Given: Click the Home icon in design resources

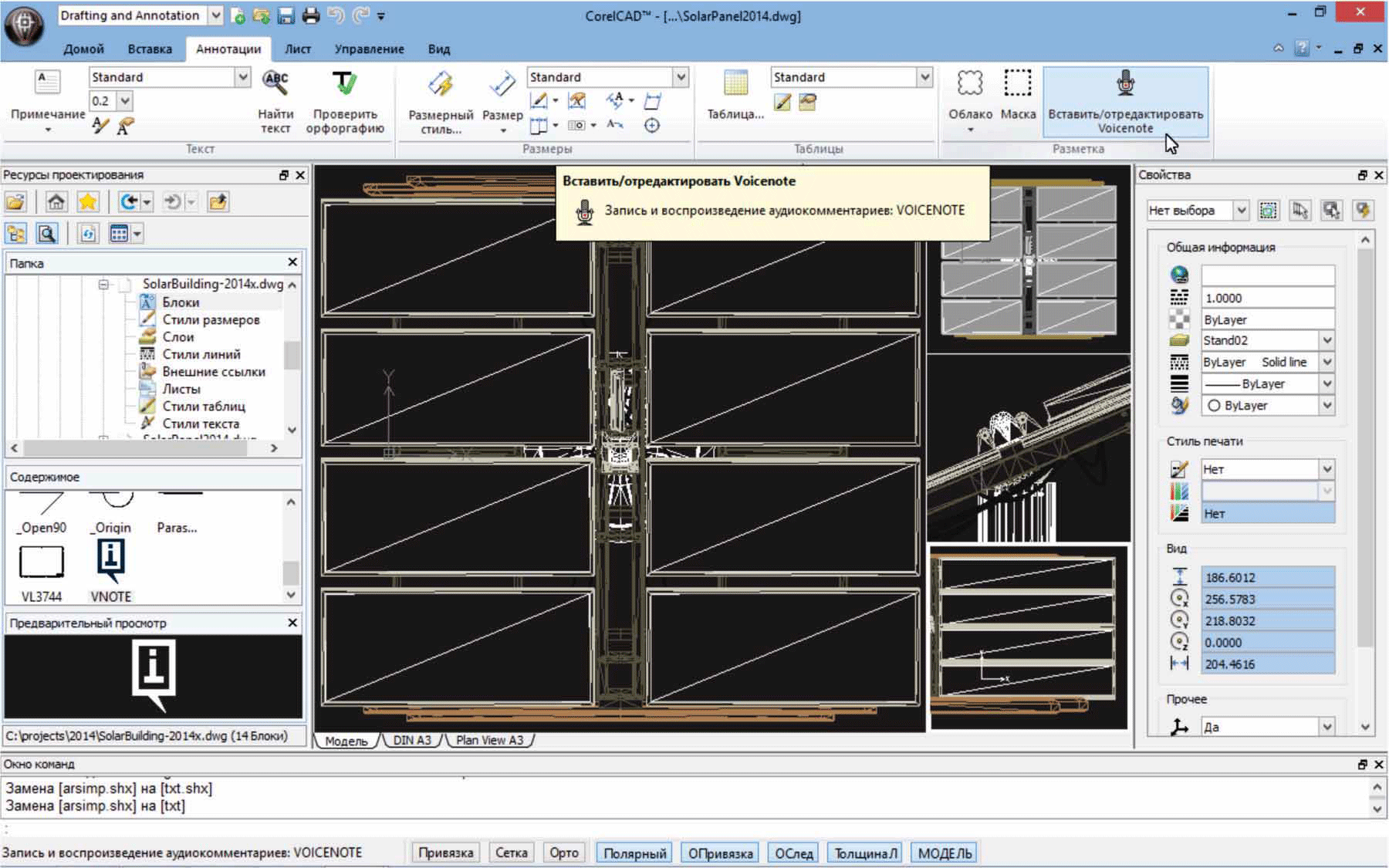Looking at the screenshot, I should click(x=56, y=202).
